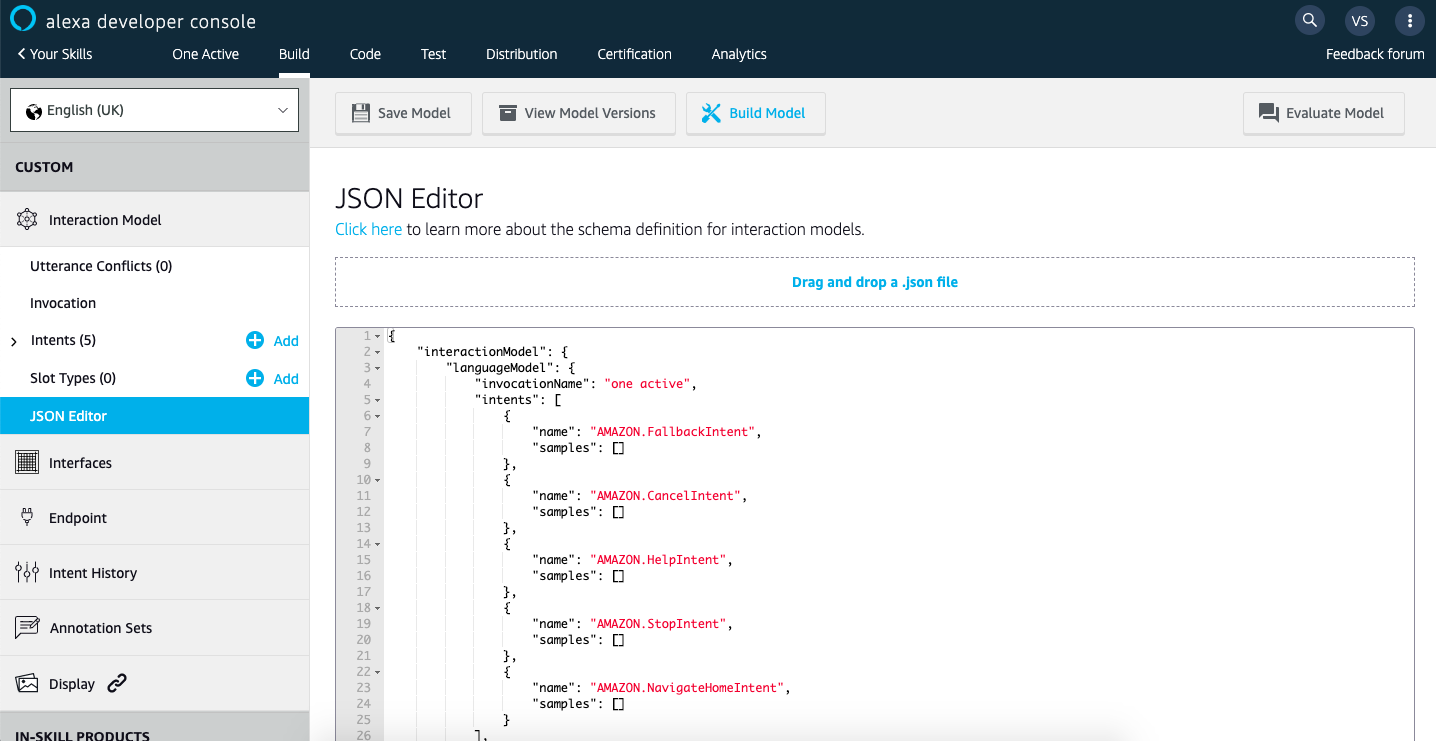Click the Display image icon
This screenshot has height=741, width=1436.
click(27, 683)
